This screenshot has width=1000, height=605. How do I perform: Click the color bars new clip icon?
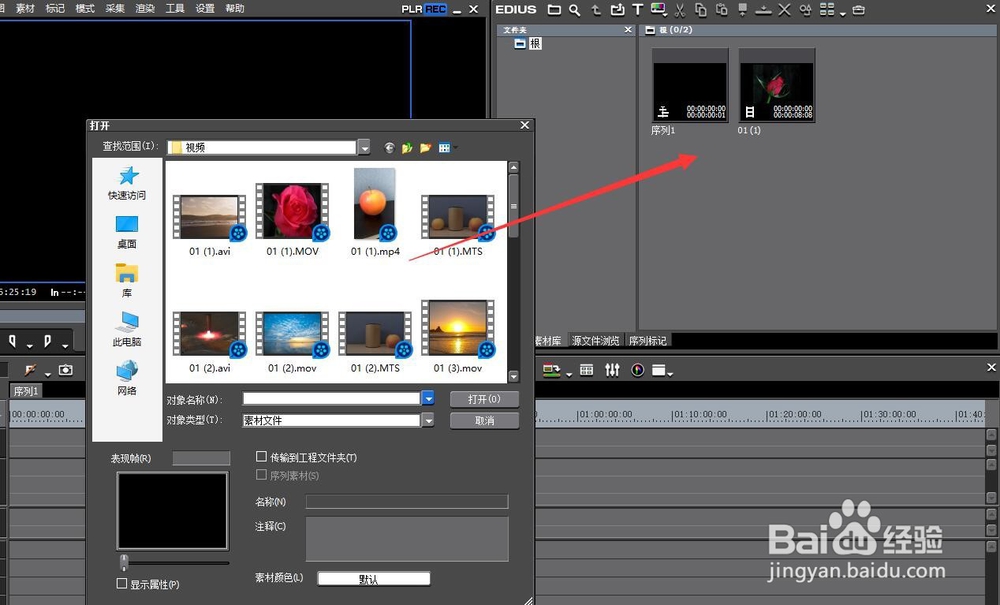[658, 10]
